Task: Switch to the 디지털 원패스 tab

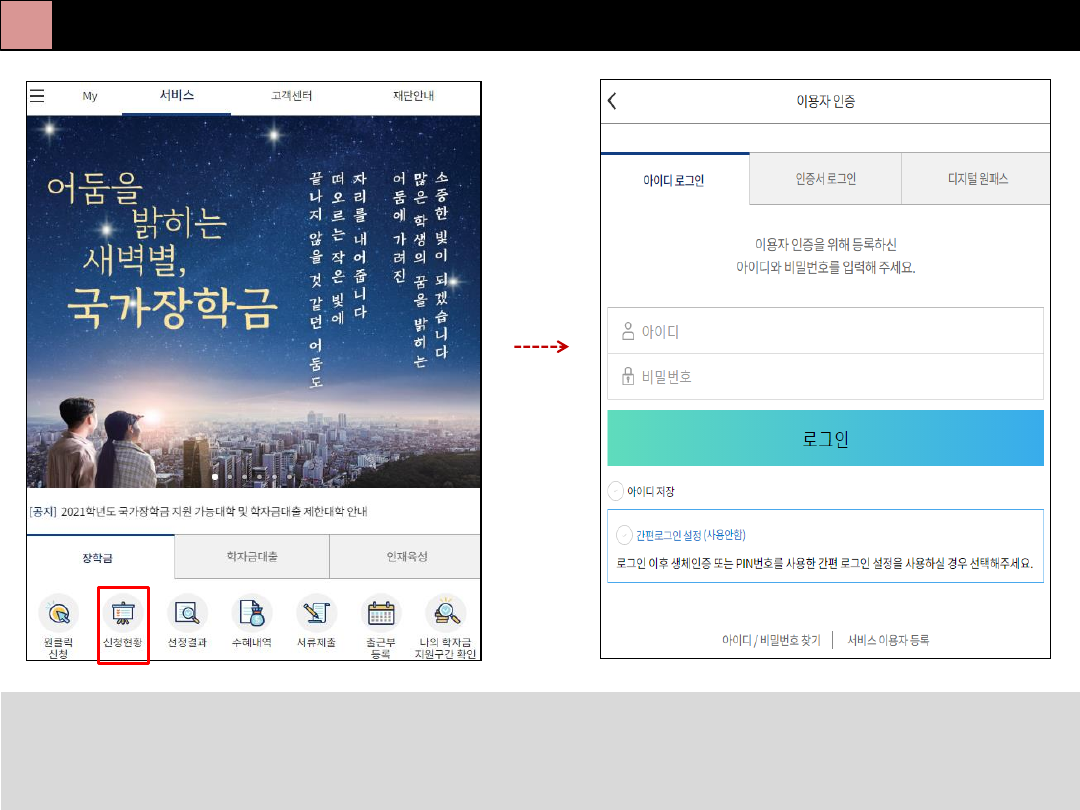Action: point(977,179)
